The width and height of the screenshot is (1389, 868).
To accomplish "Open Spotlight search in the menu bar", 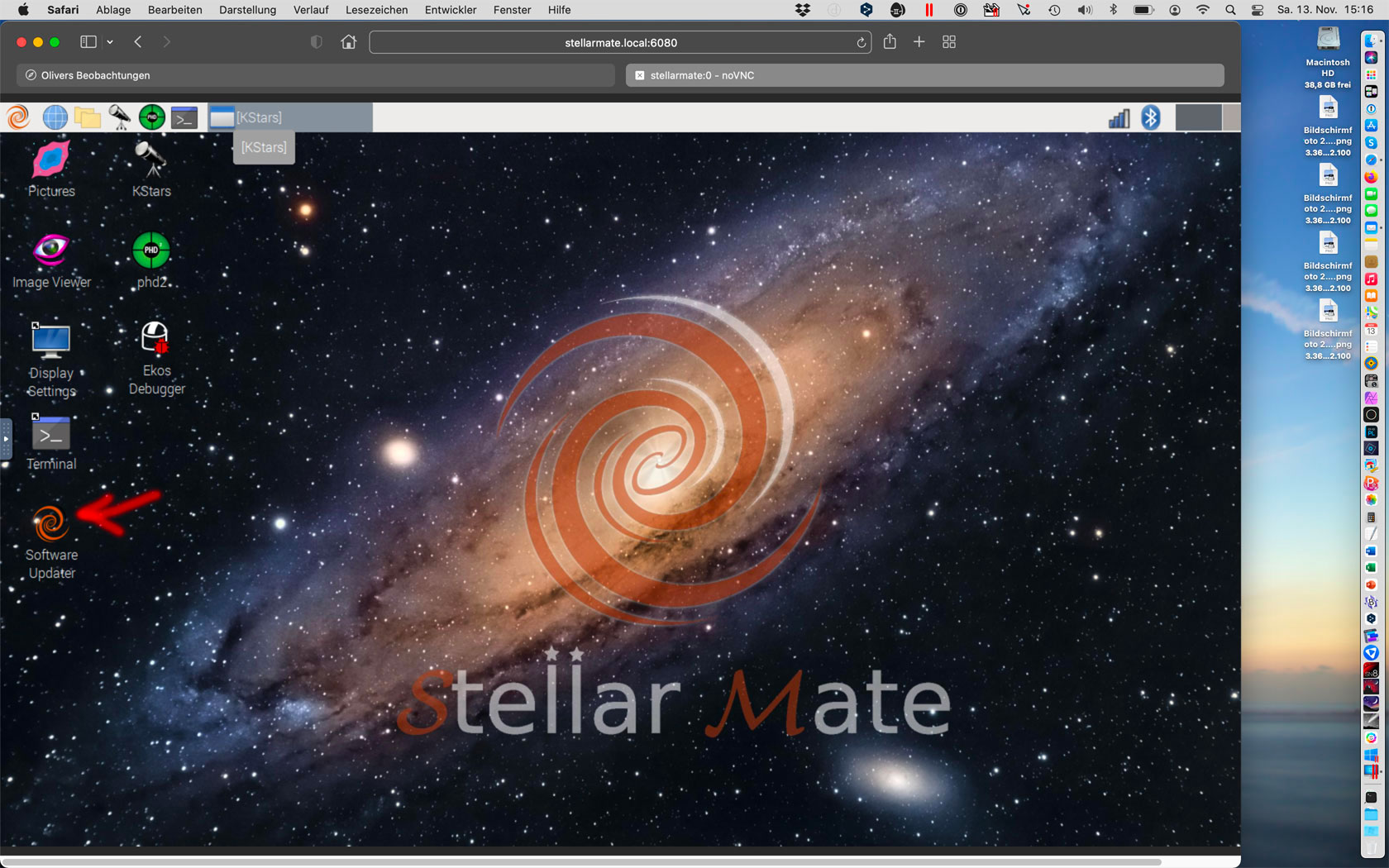I will click(x=1230, y=10).
